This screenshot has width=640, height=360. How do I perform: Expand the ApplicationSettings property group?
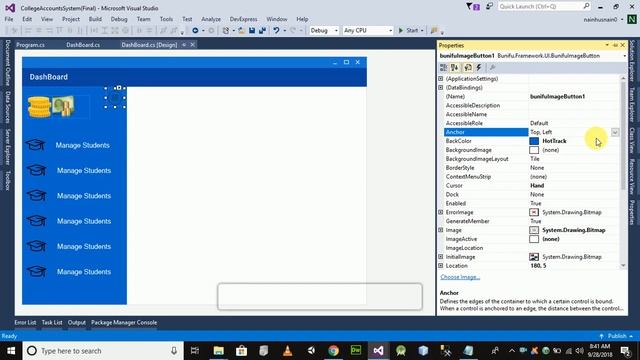440,78
